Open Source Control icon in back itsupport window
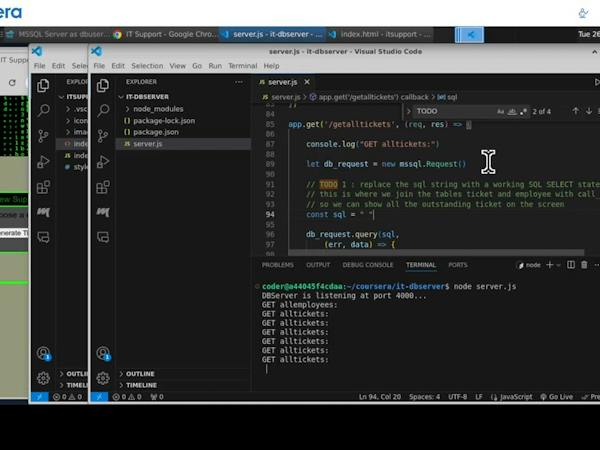This screenshot has height=450, width=600. click(43, 136)
